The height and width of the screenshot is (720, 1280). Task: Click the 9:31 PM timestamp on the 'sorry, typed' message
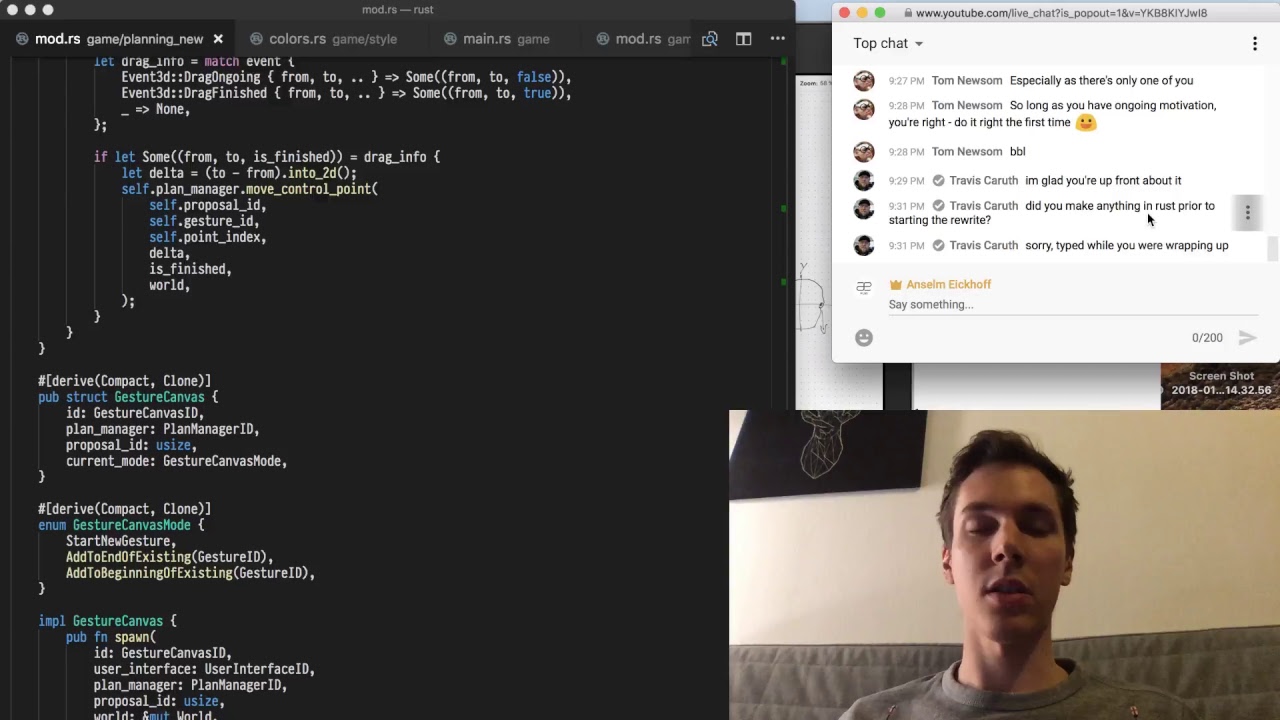tap(906, 246)
